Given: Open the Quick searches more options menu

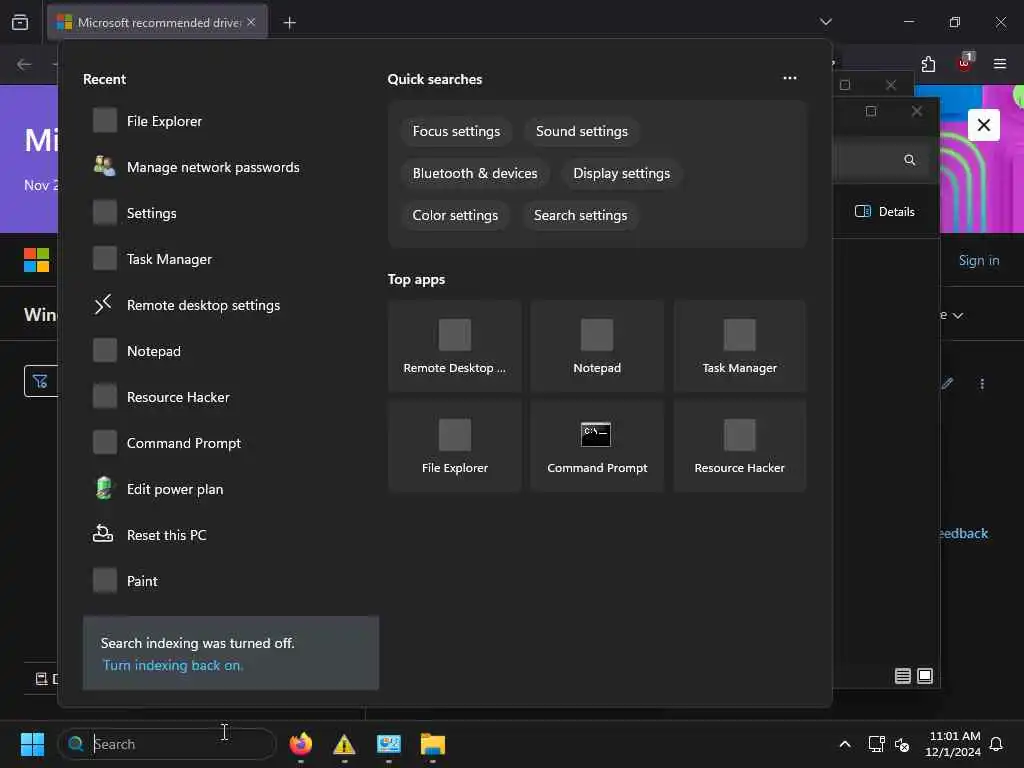Looking at the screenshot, I should [790, 78].
